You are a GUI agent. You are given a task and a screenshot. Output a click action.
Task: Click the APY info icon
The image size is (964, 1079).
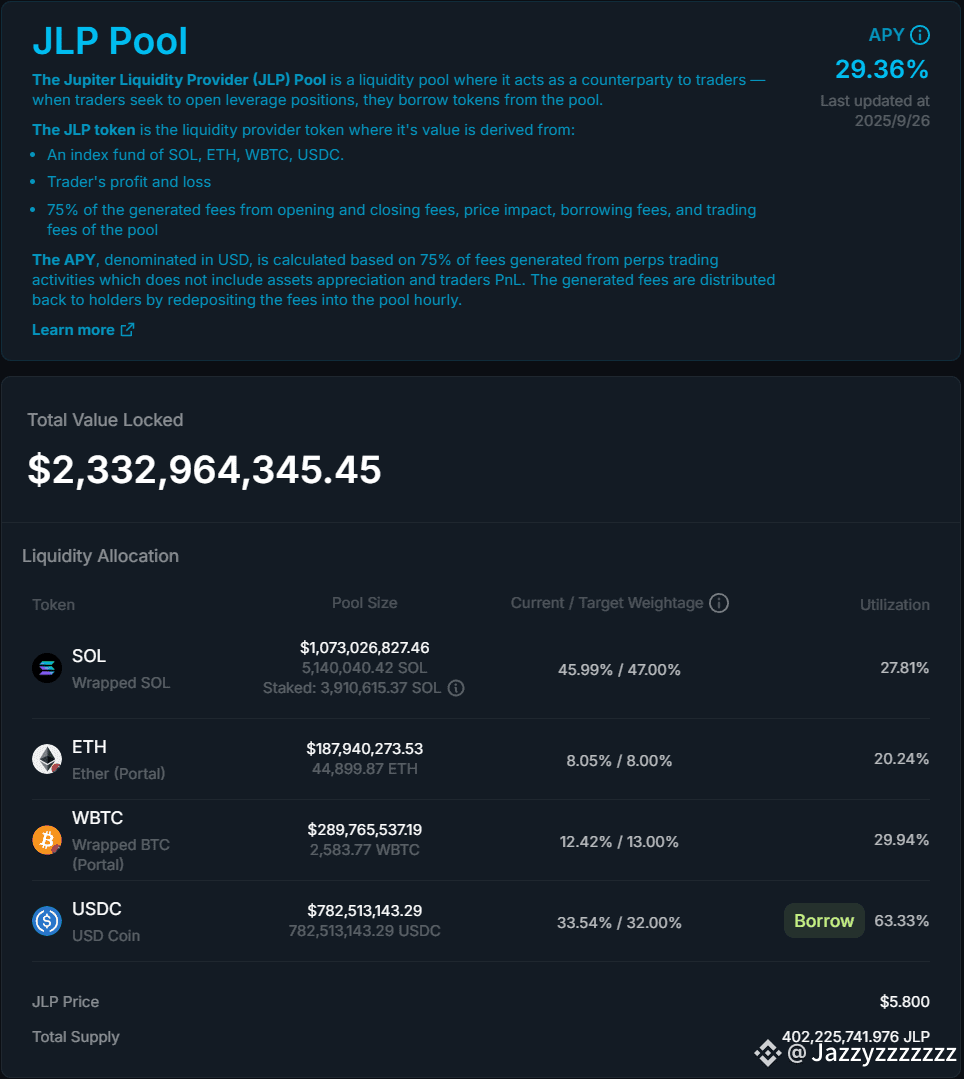click(920, 35)
